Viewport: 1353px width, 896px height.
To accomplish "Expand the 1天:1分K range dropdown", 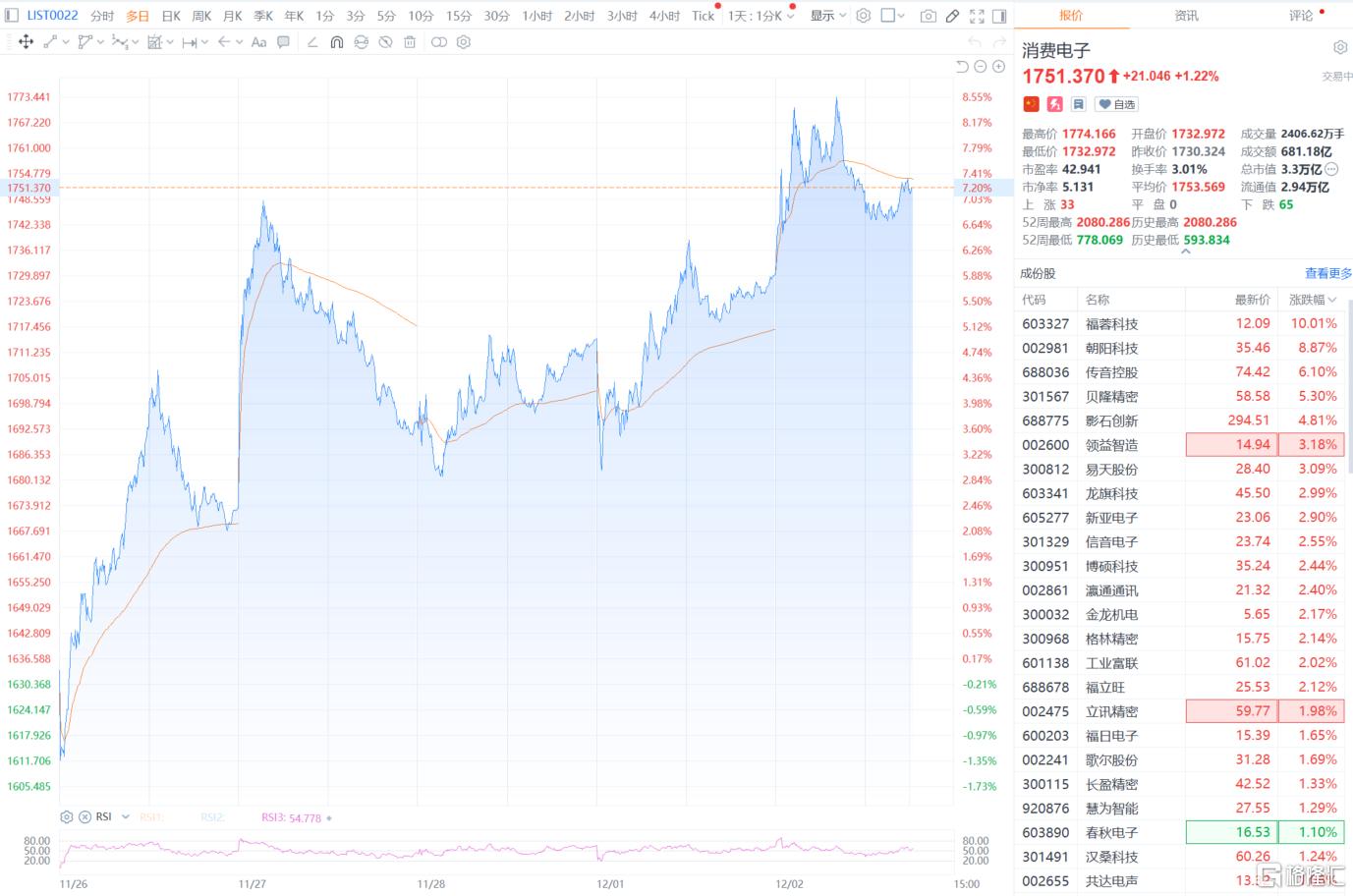I will (x=761, y=16).
